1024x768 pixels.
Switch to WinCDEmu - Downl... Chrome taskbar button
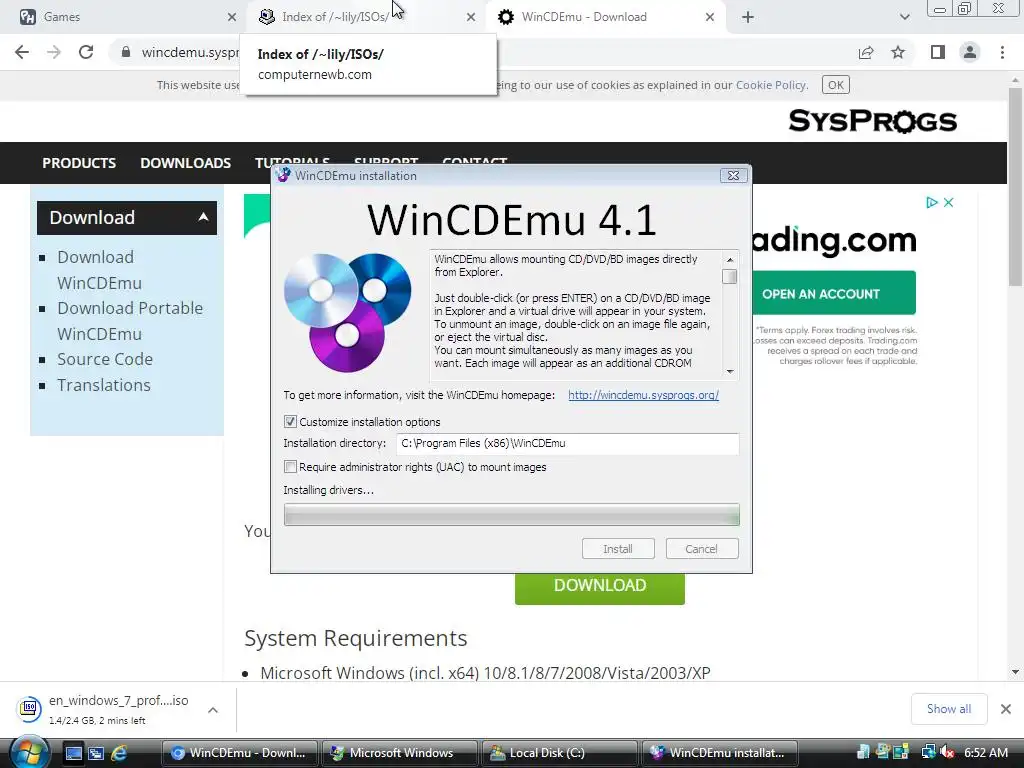point(239,753)
